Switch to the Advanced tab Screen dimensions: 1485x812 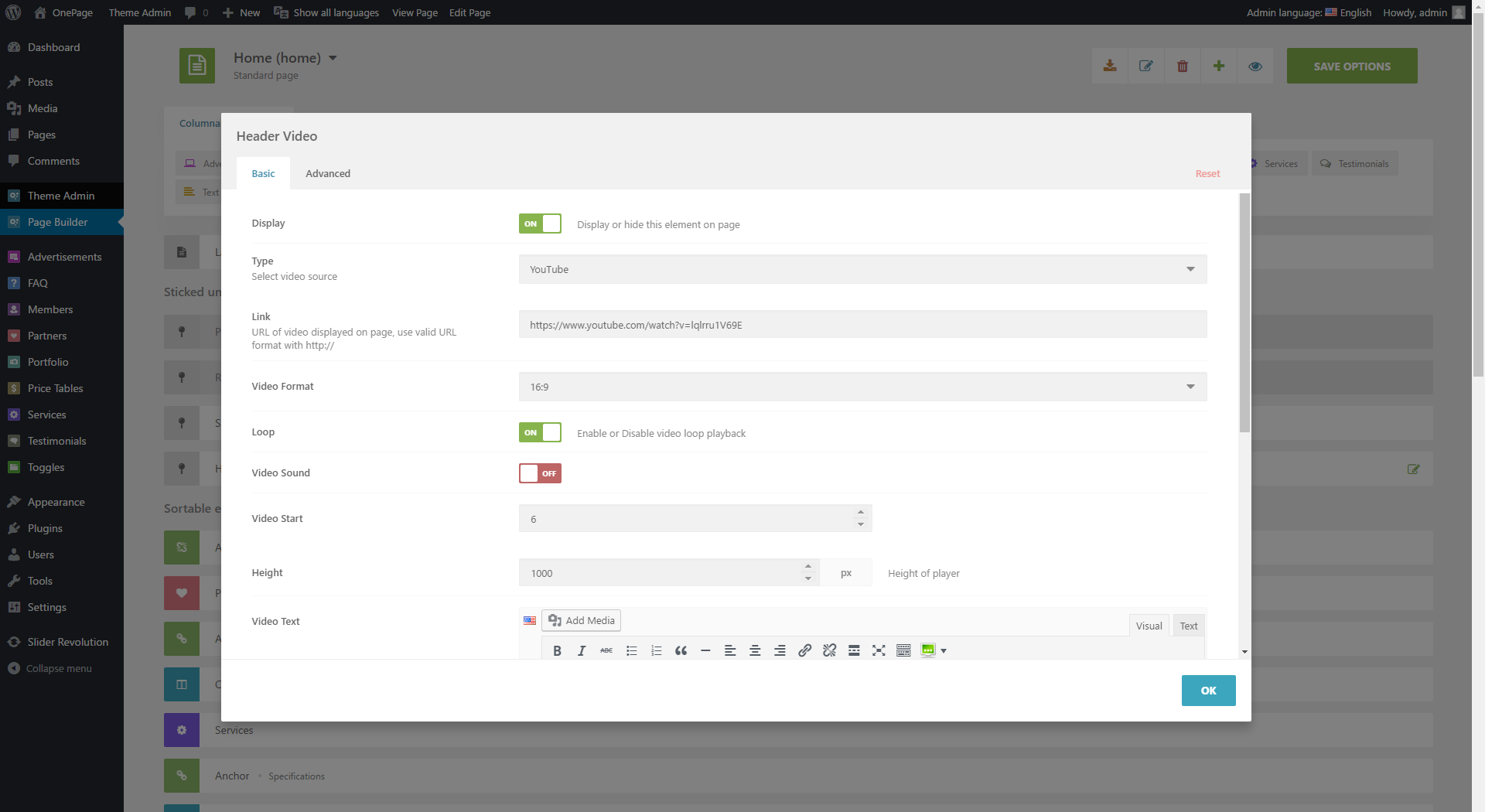[x=328, y=173]
